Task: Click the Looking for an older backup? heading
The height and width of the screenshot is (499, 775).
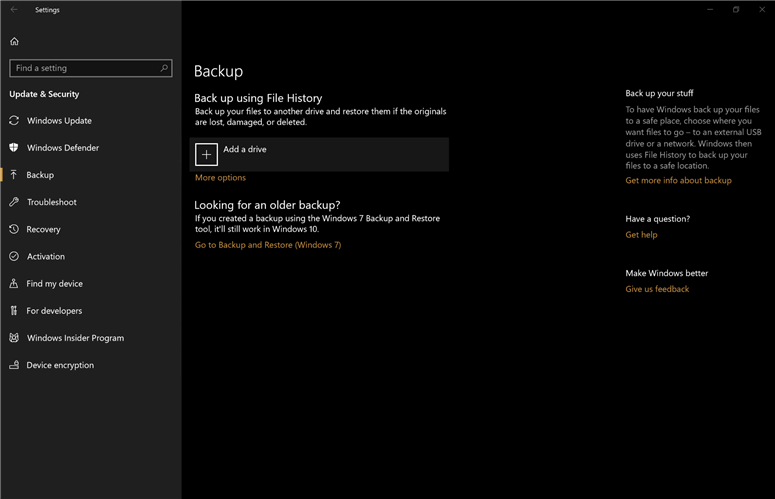Action: (267, 205)
